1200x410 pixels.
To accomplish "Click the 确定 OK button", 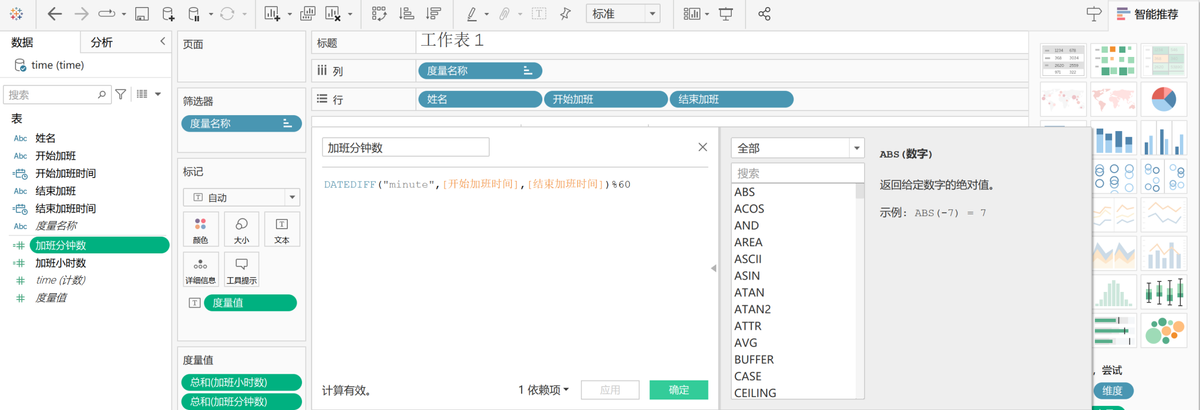I will [679, 390].
